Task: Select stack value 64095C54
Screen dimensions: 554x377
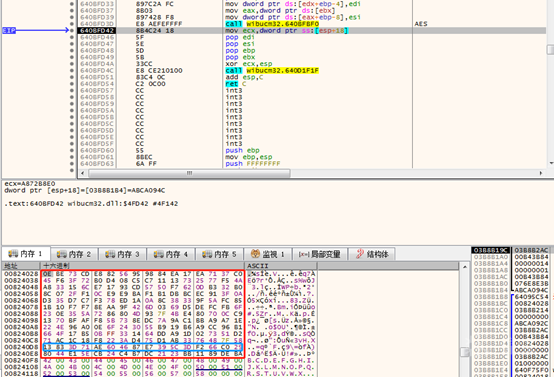Action: 531,296
